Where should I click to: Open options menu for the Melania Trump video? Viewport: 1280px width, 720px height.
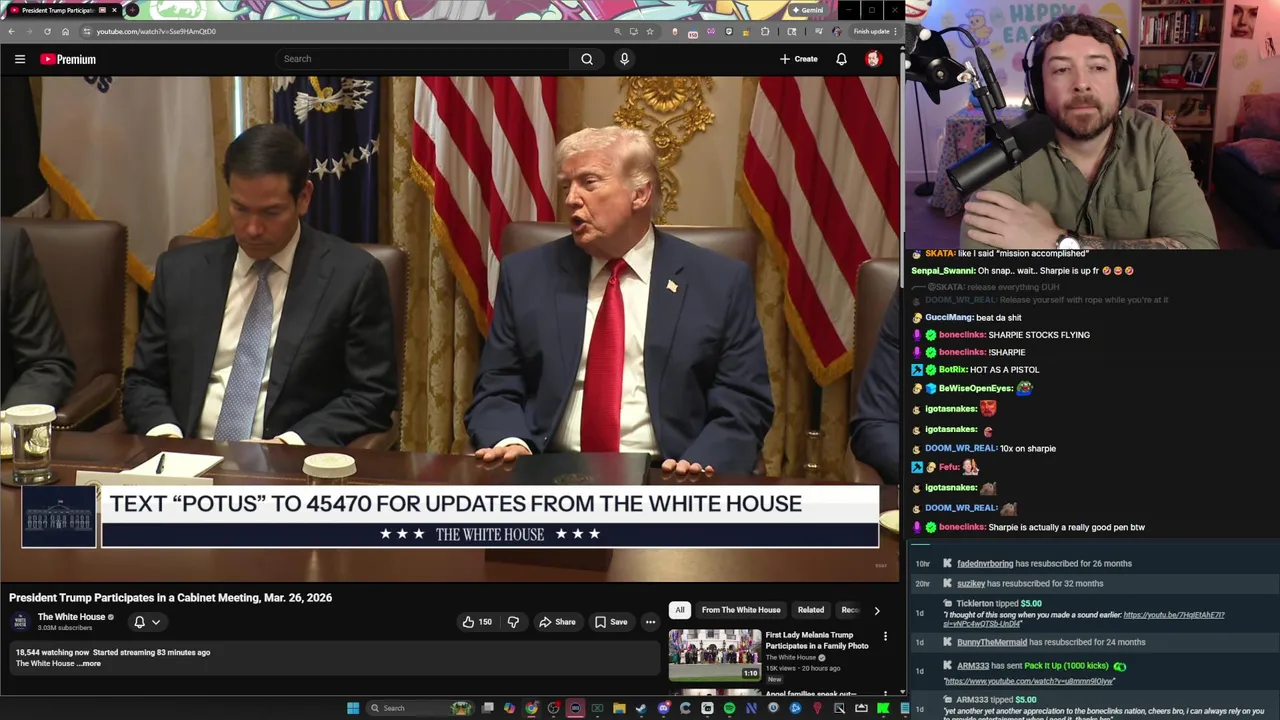885,636
